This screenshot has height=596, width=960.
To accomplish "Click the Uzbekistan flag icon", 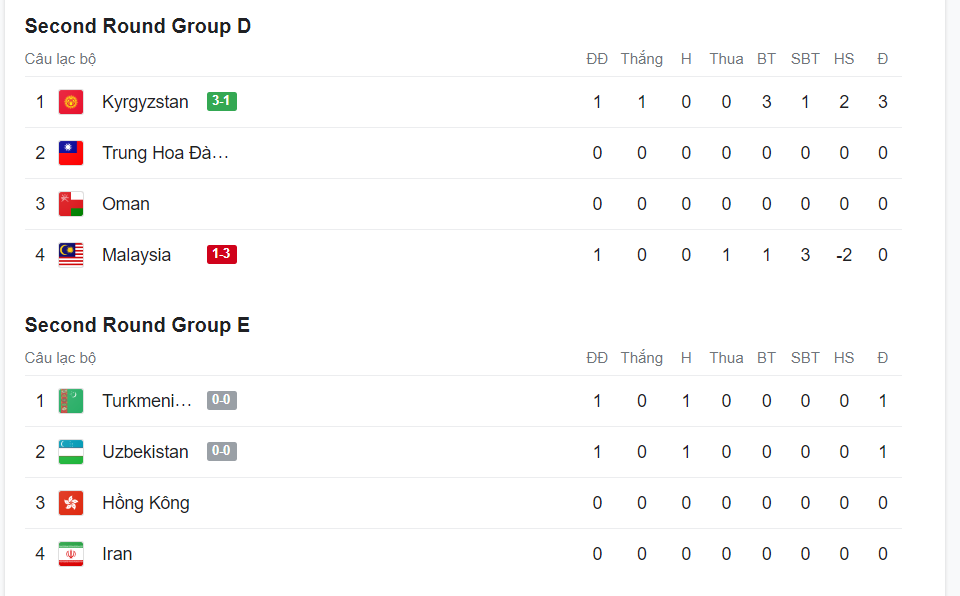I will coord(71,452).
